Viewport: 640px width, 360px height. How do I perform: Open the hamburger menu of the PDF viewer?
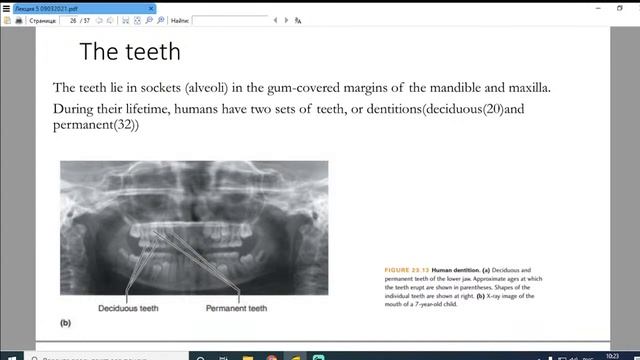tap(6, 8)
